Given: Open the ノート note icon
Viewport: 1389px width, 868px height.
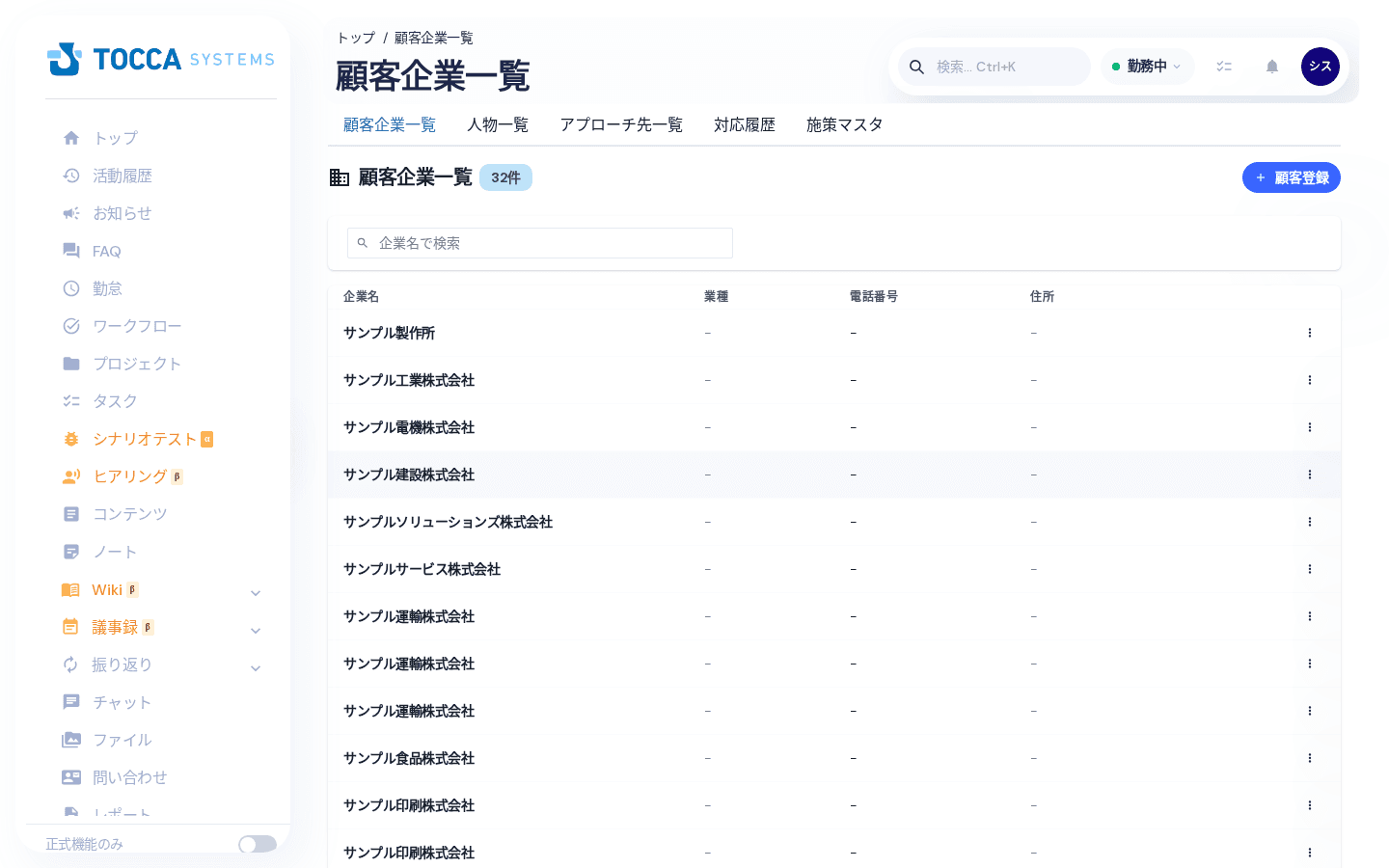Looking at the screenshot, I should tap(71, 552).
